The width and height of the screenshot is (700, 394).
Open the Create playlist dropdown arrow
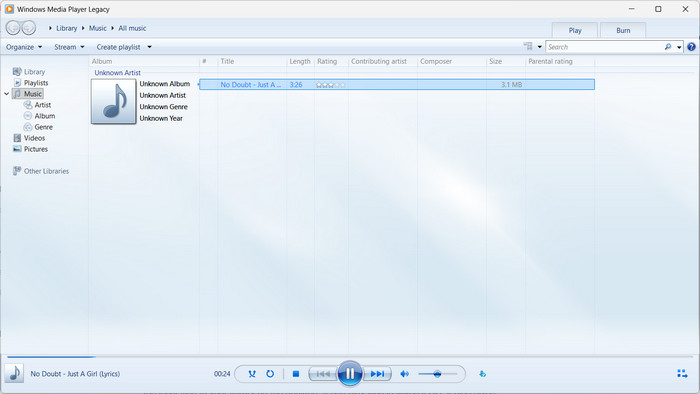tap(150, 47)
